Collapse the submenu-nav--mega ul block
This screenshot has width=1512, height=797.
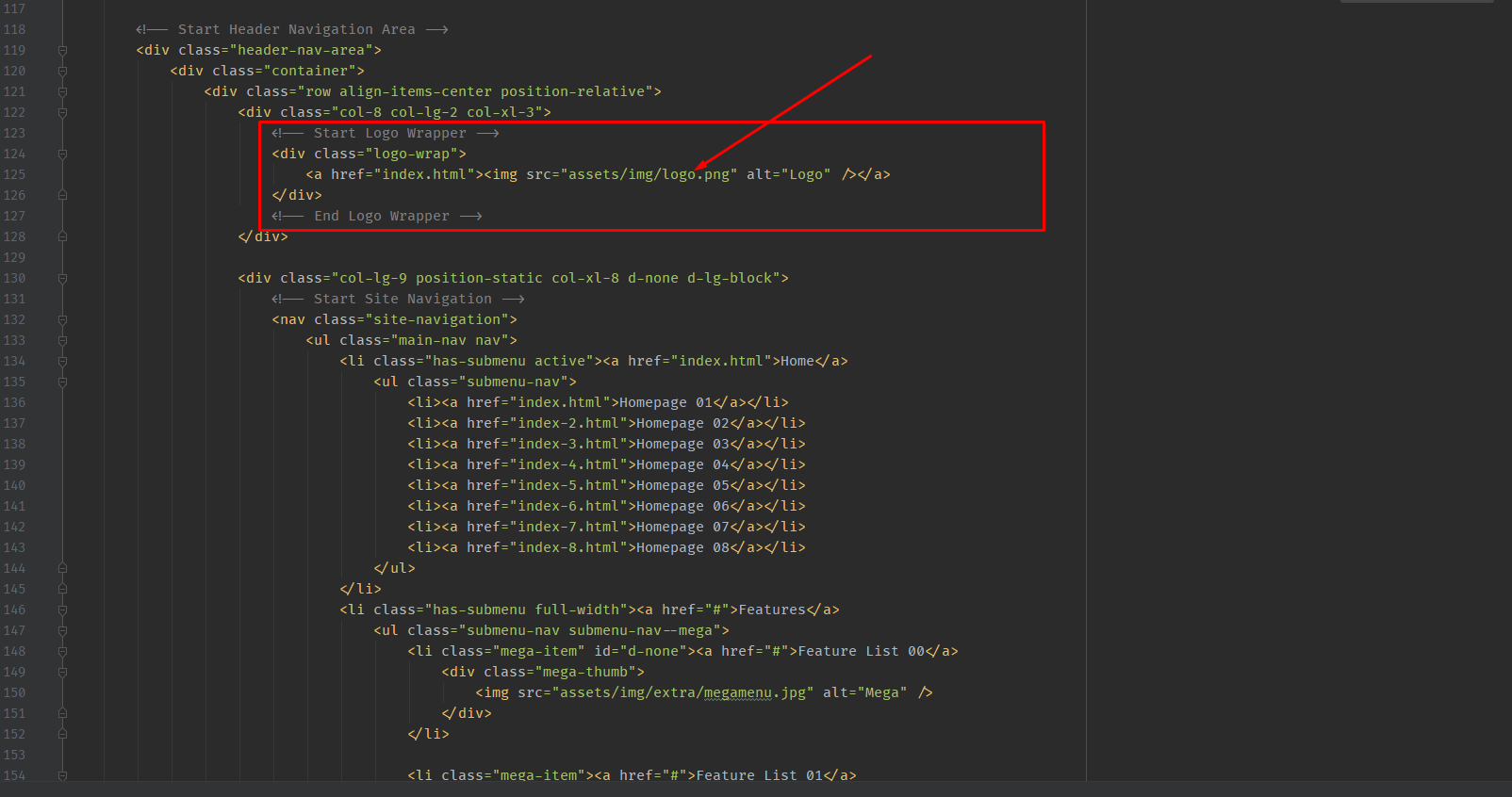[62, 630]
